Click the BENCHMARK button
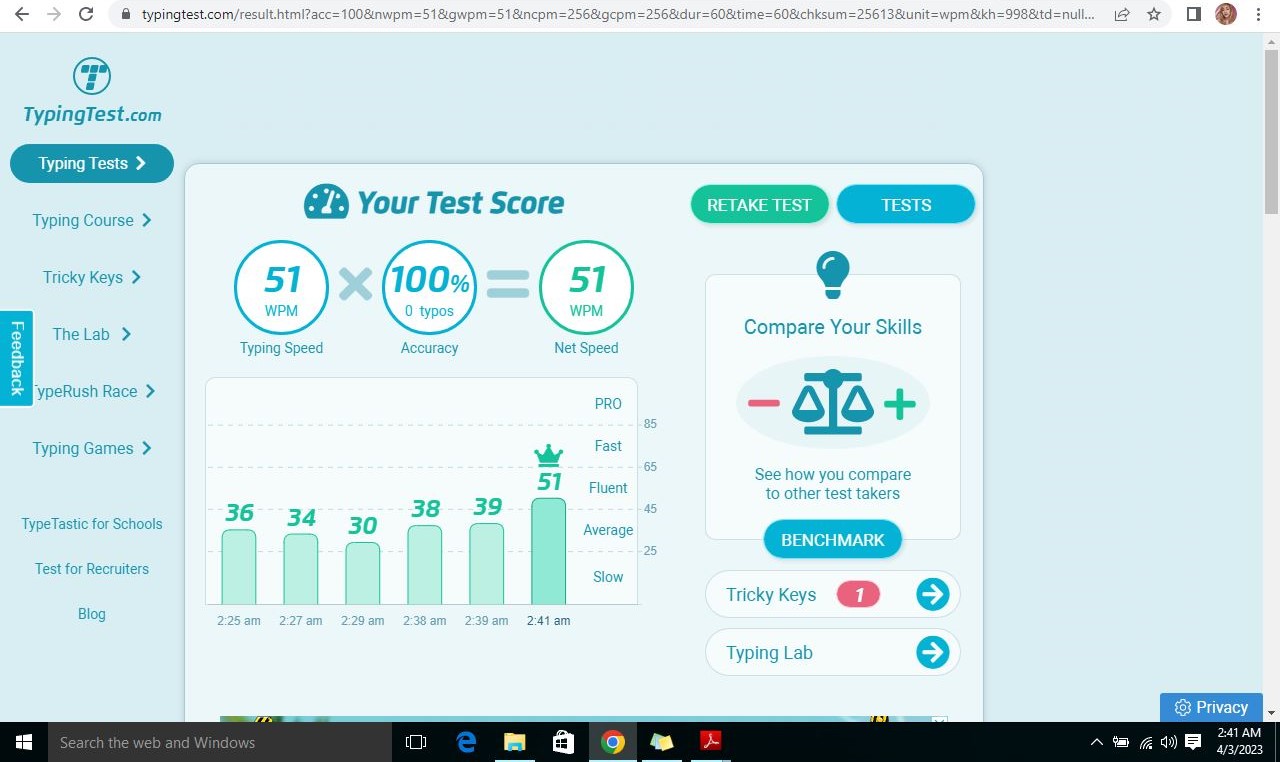This screenshot has height=762, width=1280. coord(833,540)
